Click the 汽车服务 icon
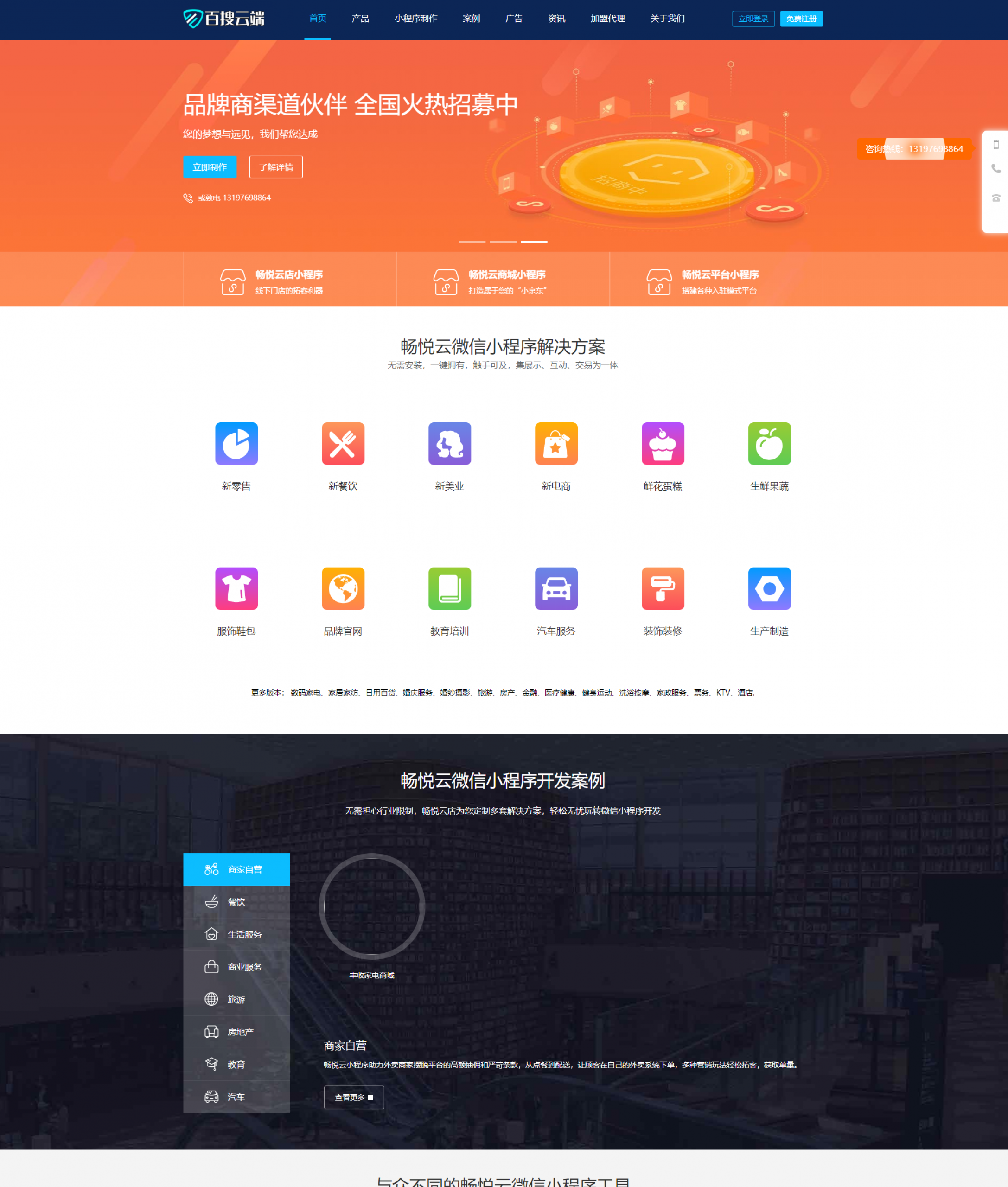Image resolution: width=1008 pixels, height=1187 pixels. click(x=557, y=589)
